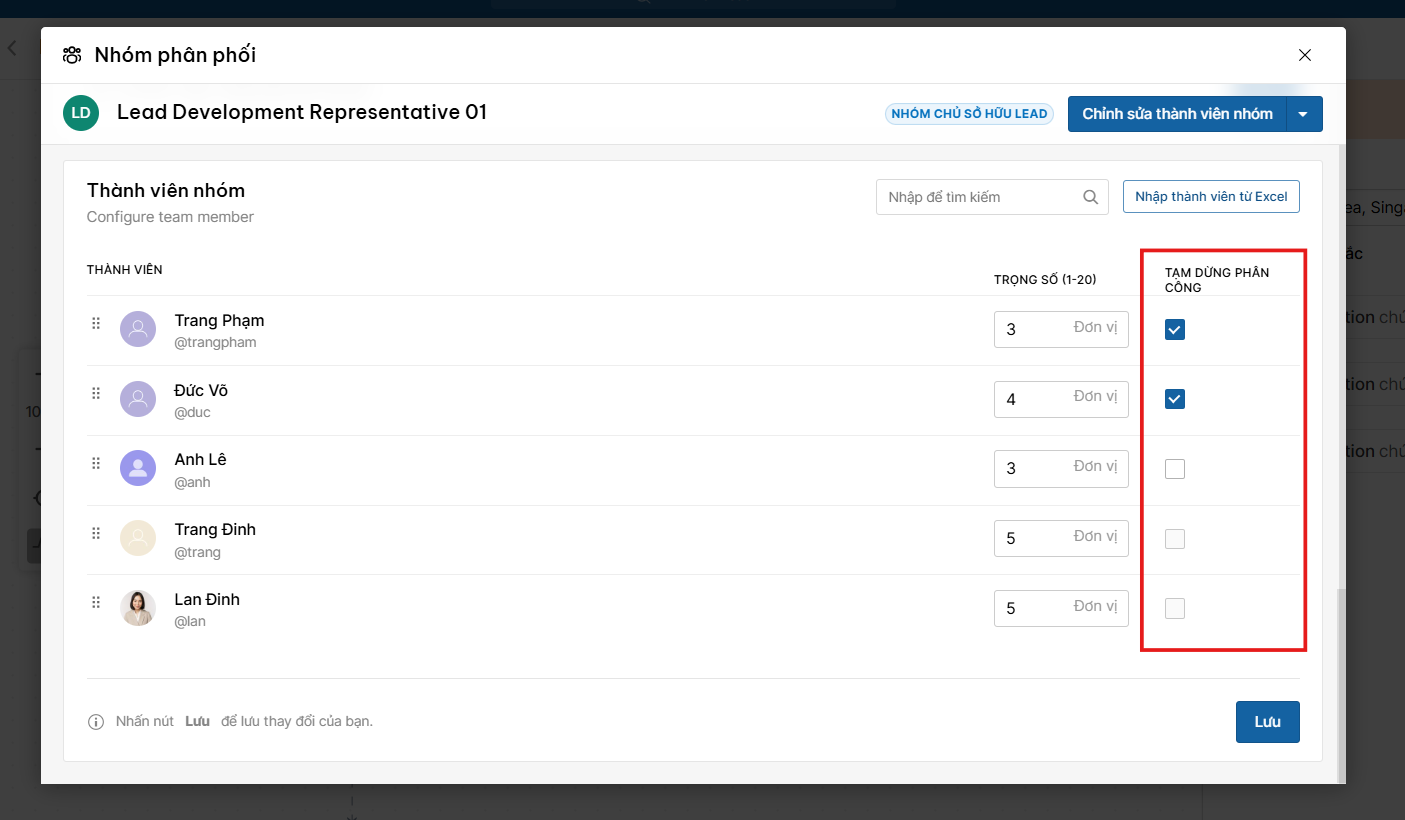Click the green LD group avatar
This screenshot has width=1405, height=820.
click(81, 113)
